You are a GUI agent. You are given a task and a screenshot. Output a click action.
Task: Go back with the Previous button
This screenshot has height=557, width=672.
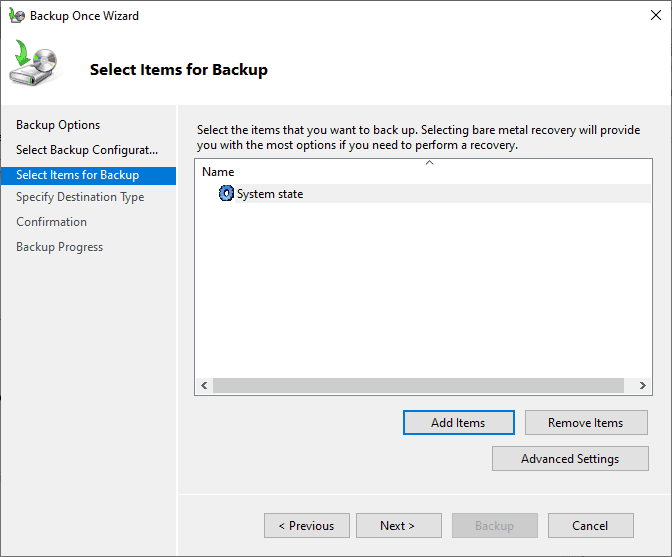pos(306,526)
